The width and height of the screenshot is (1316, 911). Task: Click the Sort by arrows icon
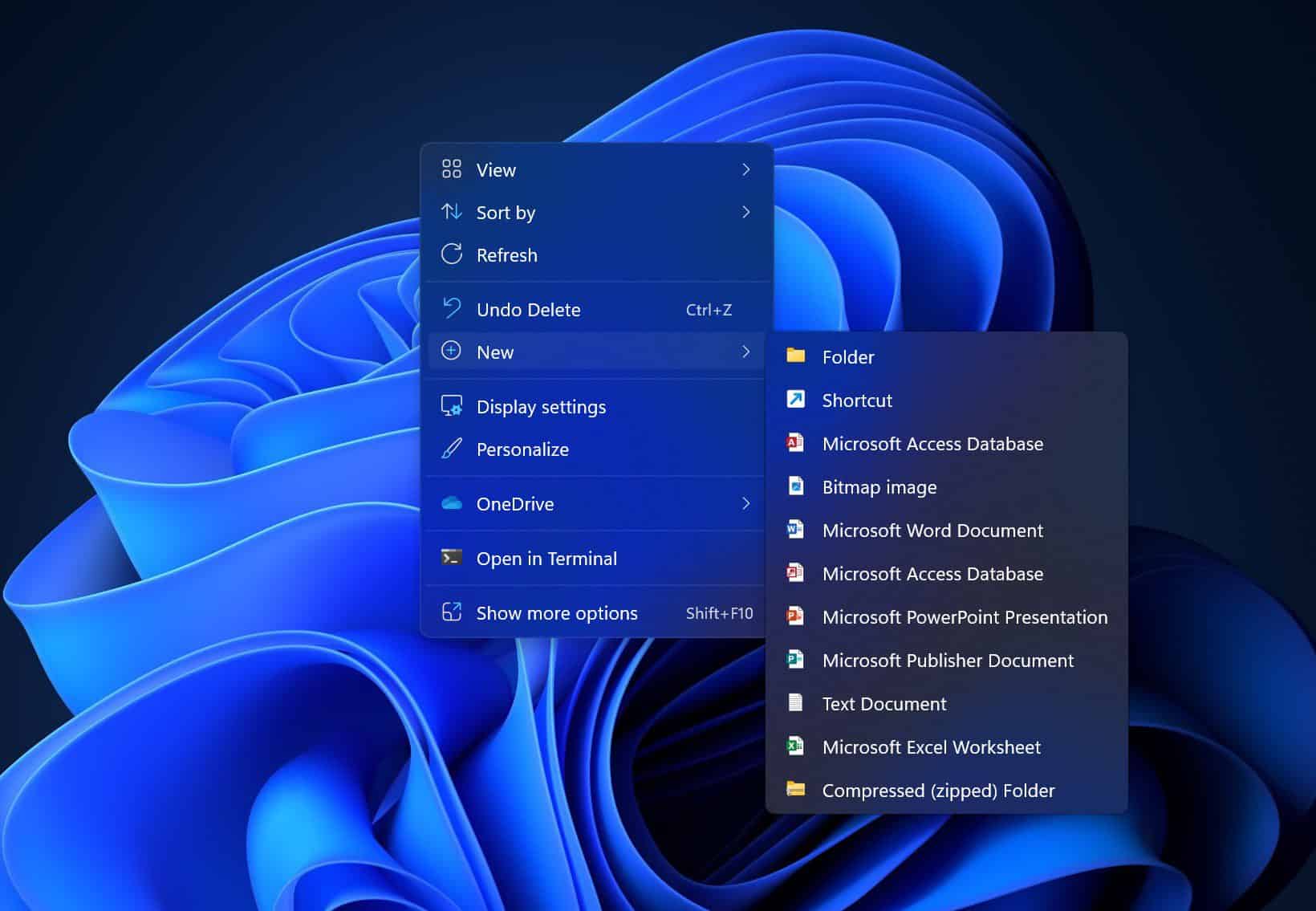[452, 212]
